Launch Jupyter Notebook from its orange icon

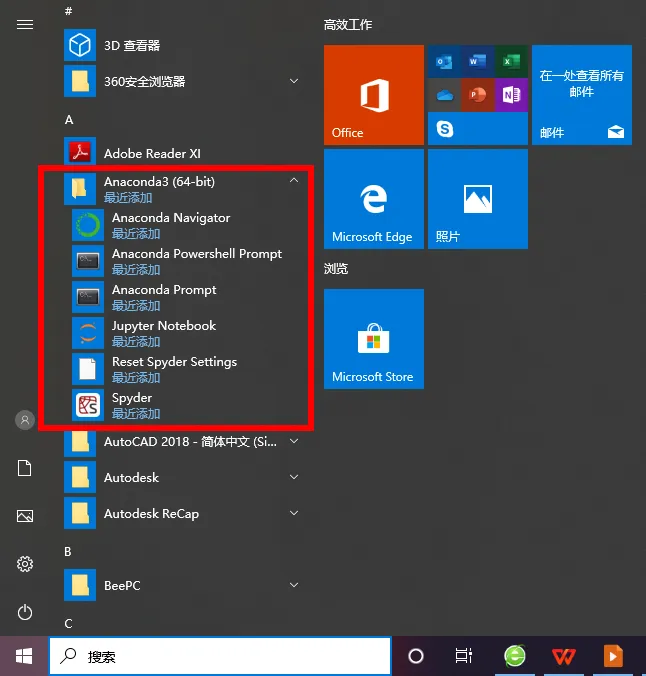click(88, 333)
